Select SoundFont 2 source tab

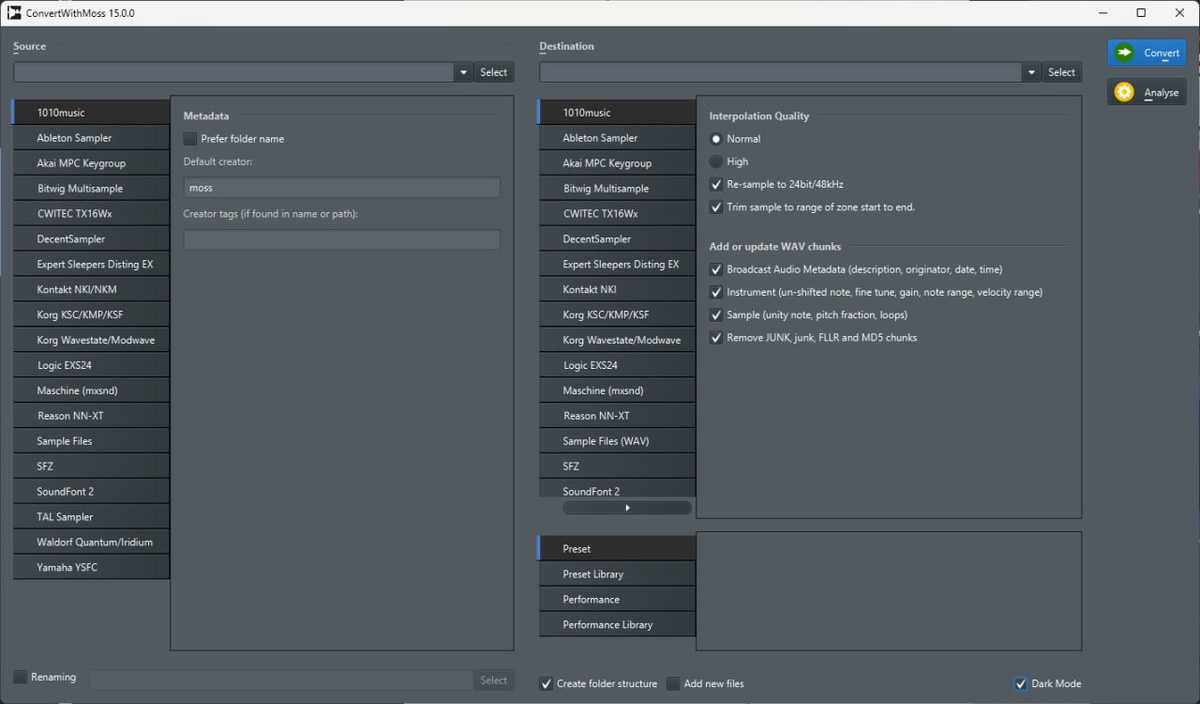point(92,491)
